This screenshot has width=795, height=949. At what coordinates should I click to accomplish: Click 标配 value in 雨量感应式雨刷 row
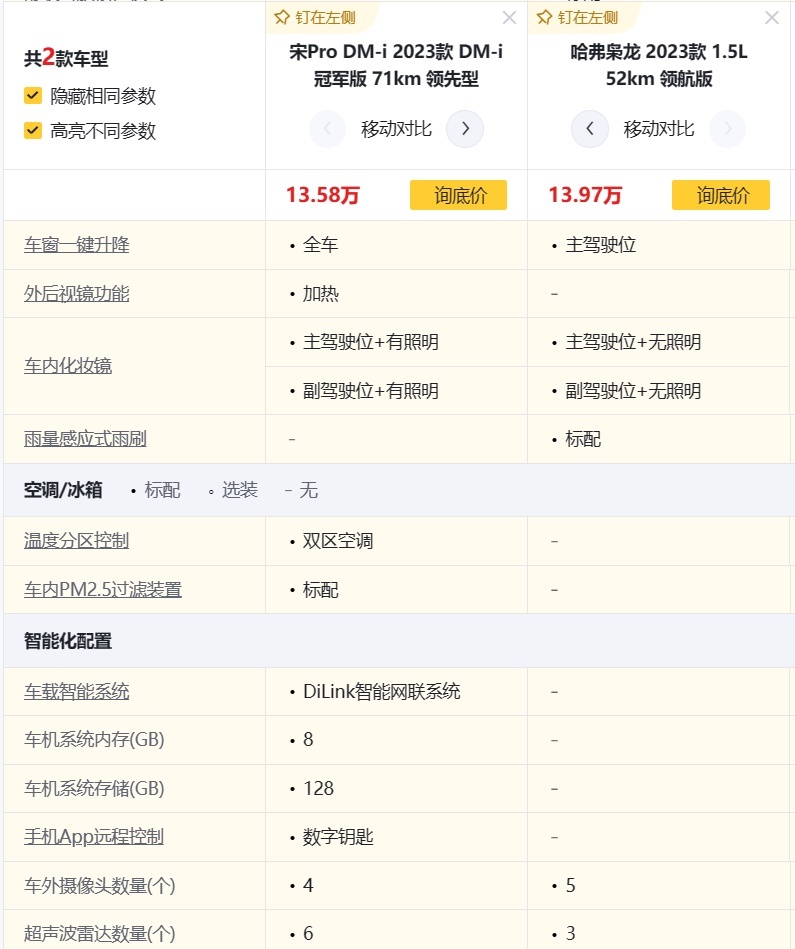[583, 439]
